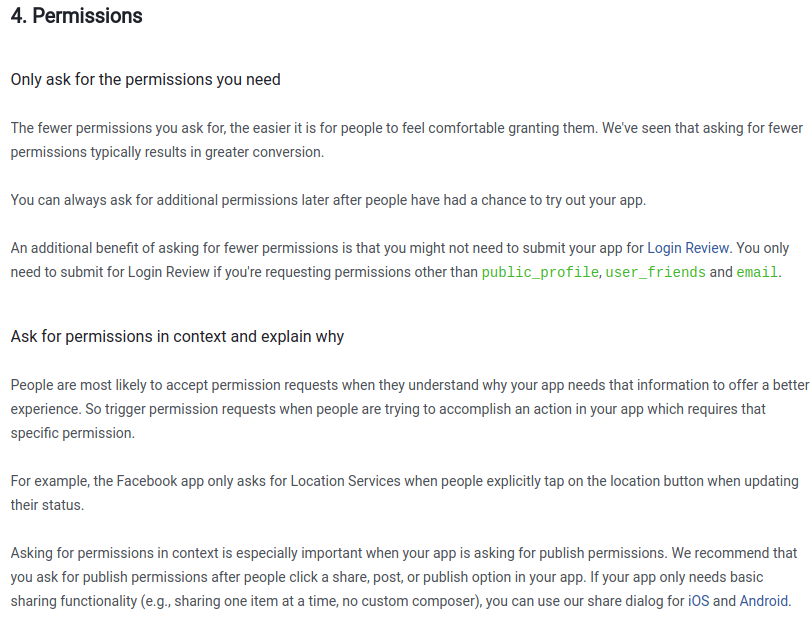Open the Android share dialog link
Screen dimensions: 811x632
[763, 601]
